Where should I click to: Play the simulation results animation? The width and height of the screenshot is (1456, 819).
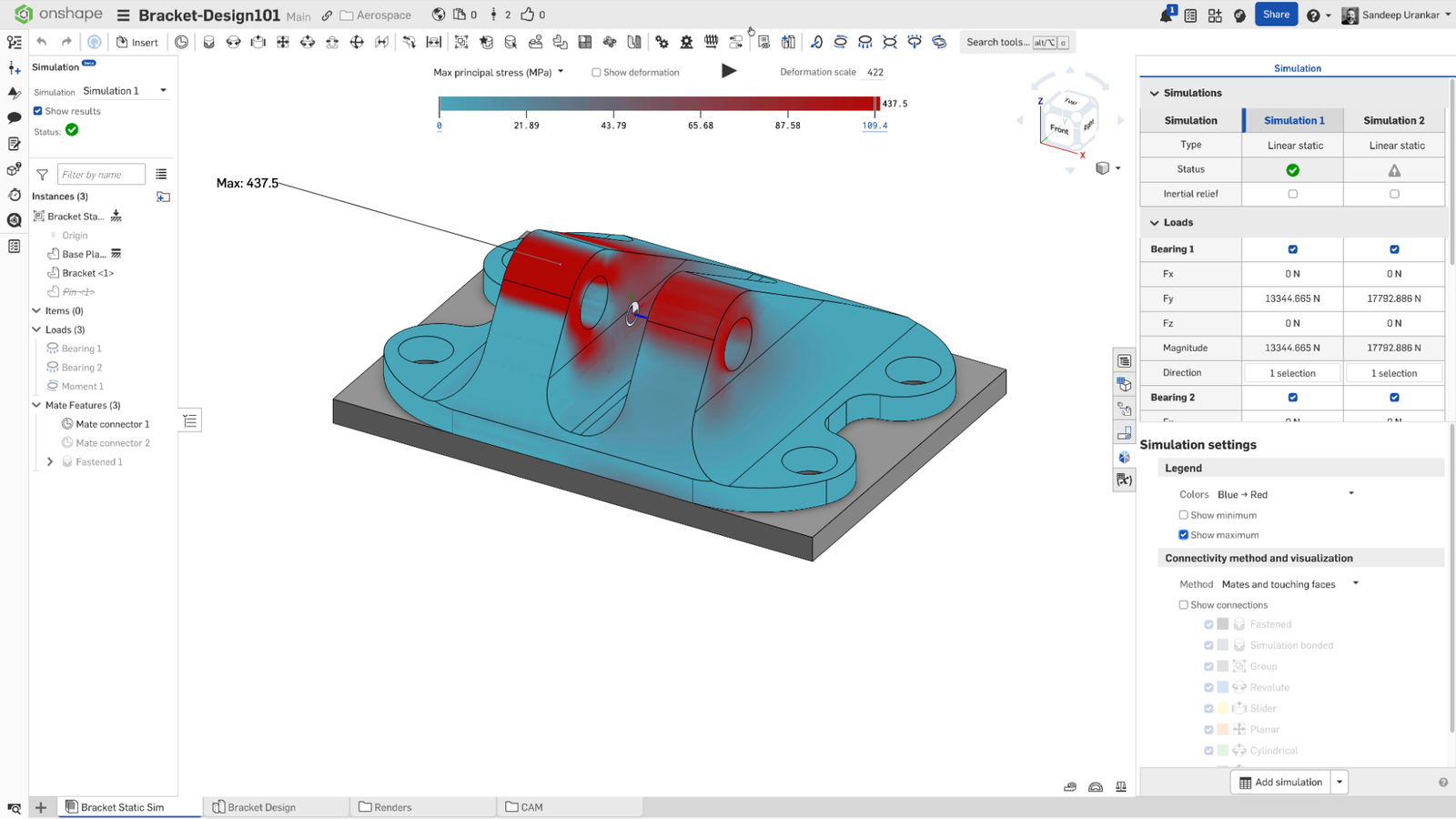728,71
